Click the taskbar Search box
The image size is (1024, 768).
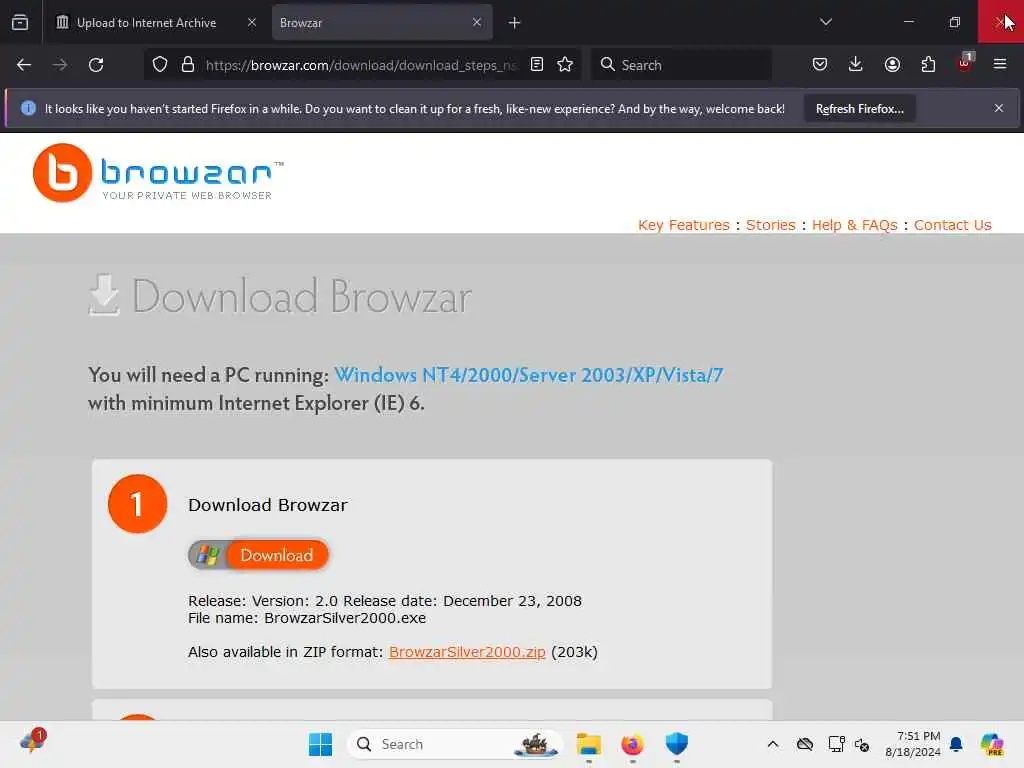(x=455, y=744)
